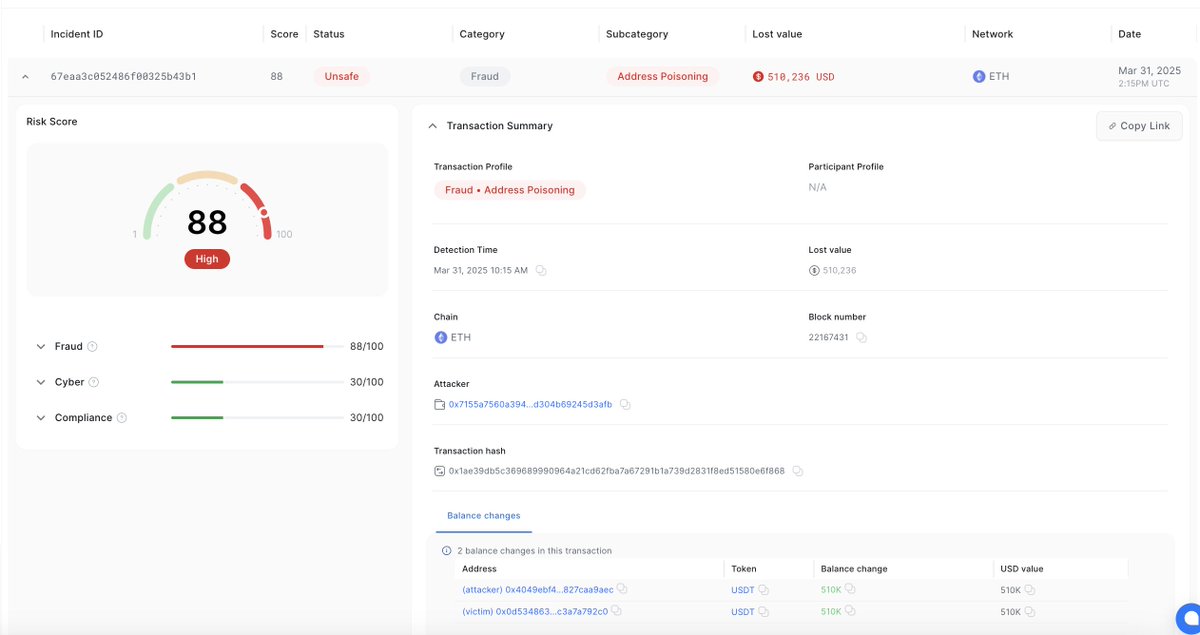1200x635 pixels.
Task: Copy the attacker address 0x7155a7560a394
Action: point(625,405)
